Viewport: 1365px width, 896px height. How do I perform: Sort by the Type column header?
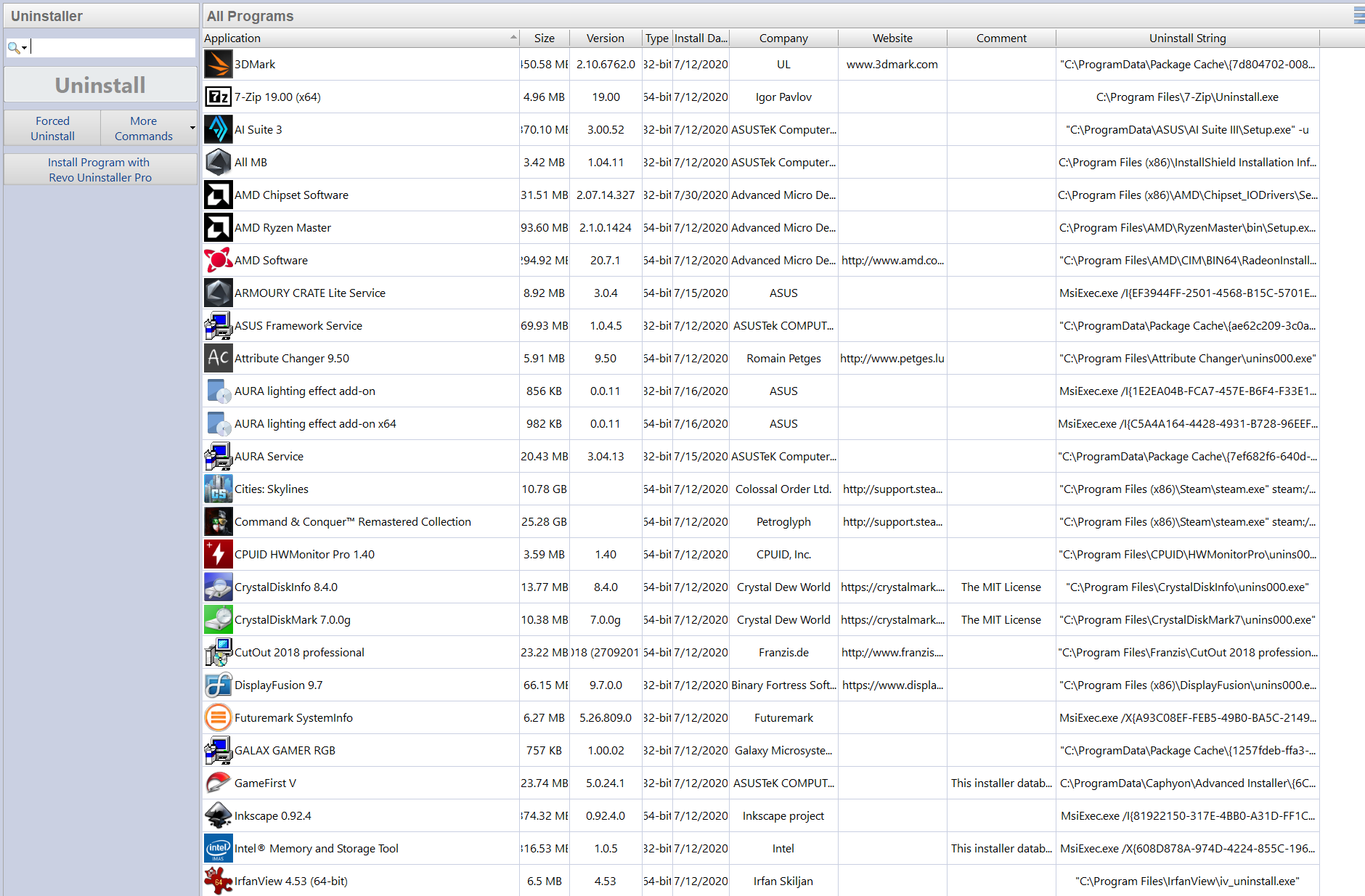(657, 38)
